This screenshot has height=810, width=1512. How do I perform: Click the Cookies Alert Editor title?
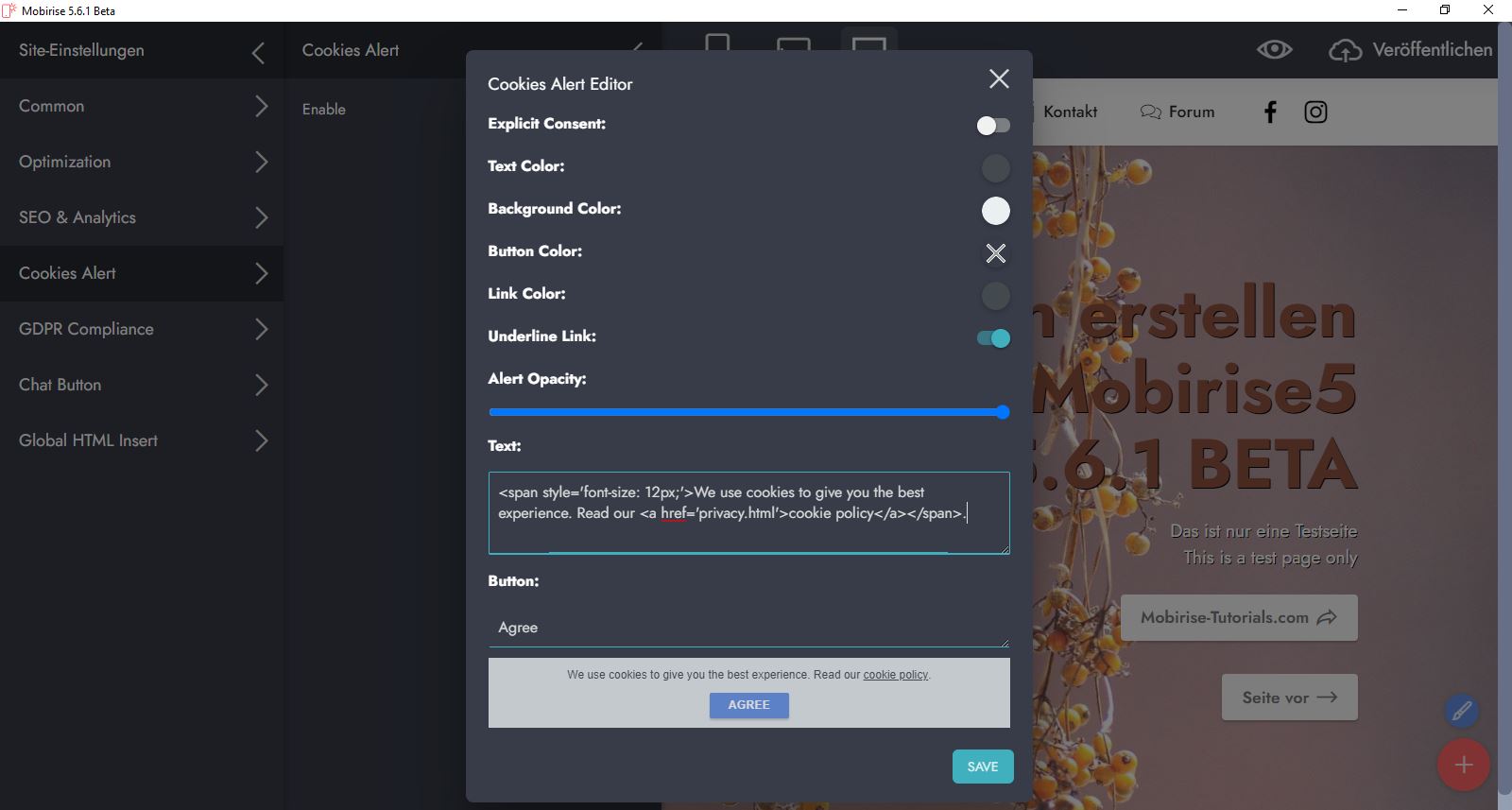click(560, 84)
